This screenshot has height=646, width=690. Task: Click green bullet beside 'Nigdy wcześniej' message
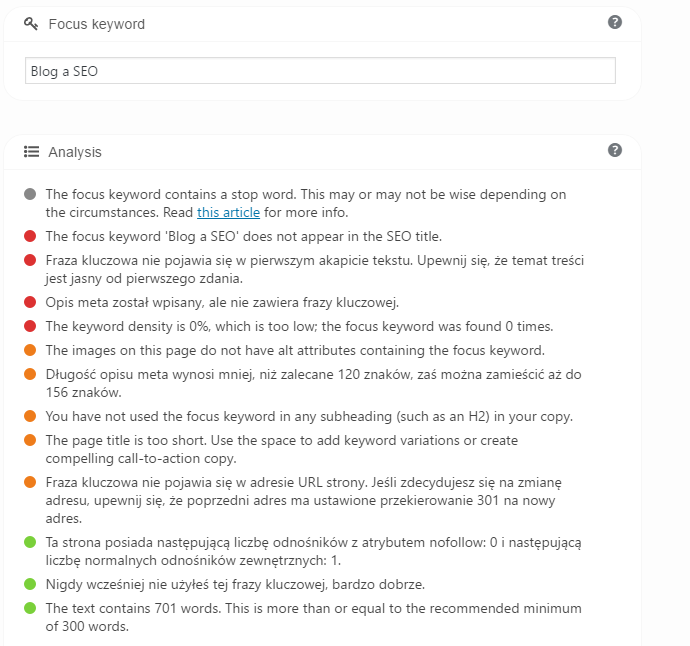pos(31,584)
